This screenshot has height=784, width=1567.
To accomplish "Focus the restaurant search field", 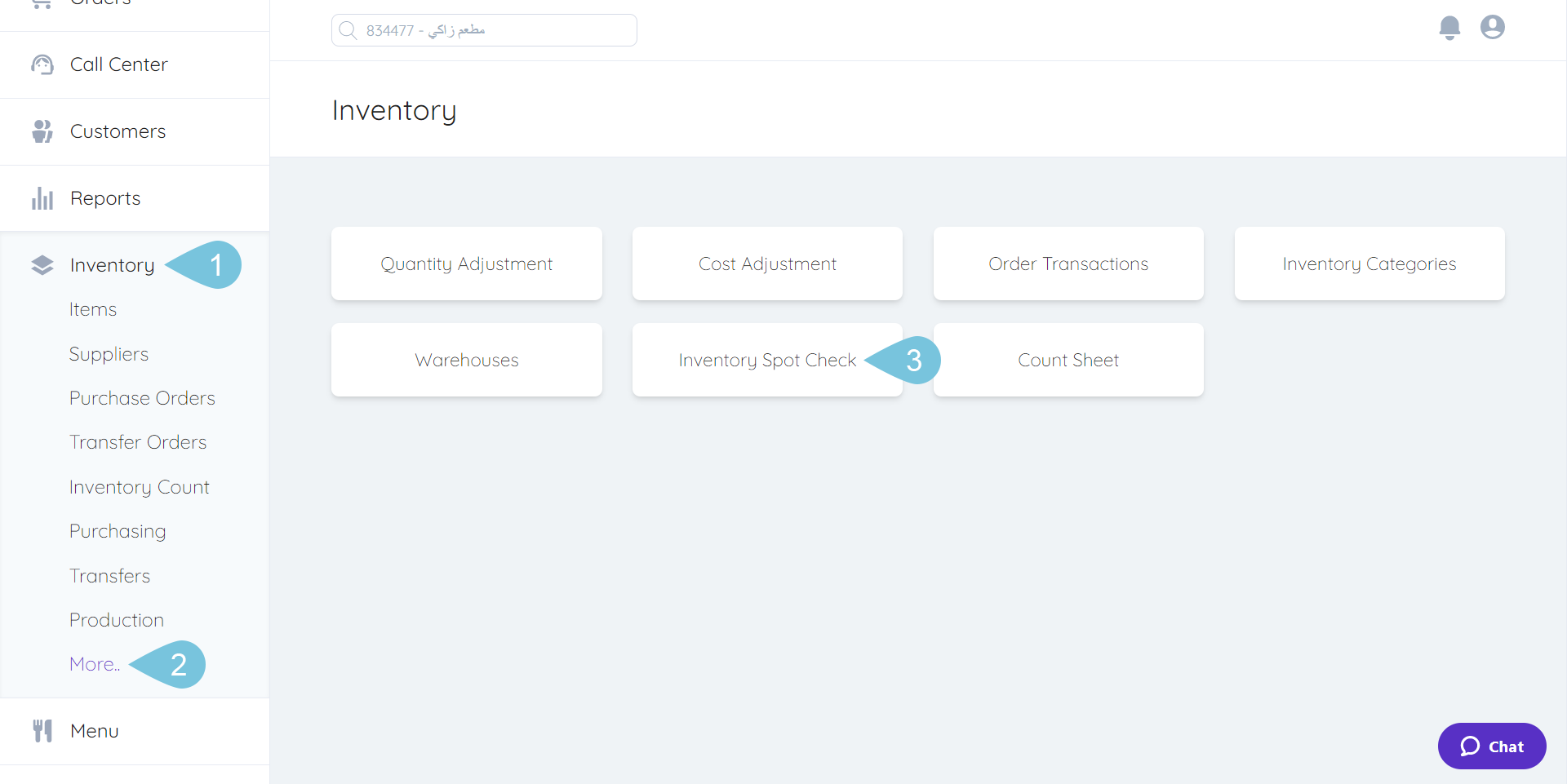I will click(x=484, y=30).
